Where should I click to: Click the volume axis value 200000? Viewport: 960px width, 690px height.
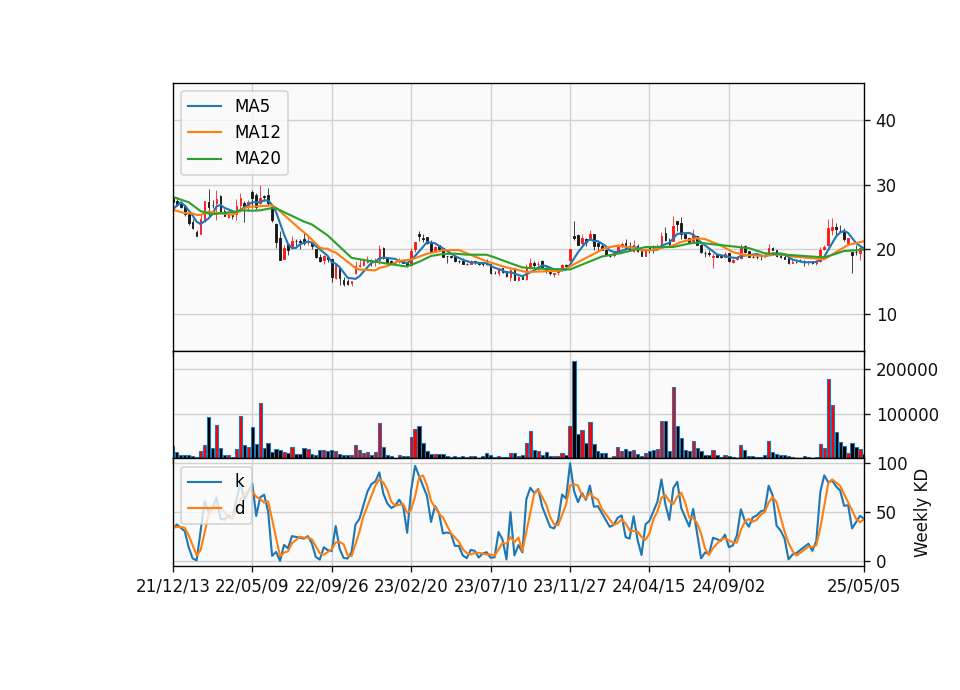tap(907, 370)
